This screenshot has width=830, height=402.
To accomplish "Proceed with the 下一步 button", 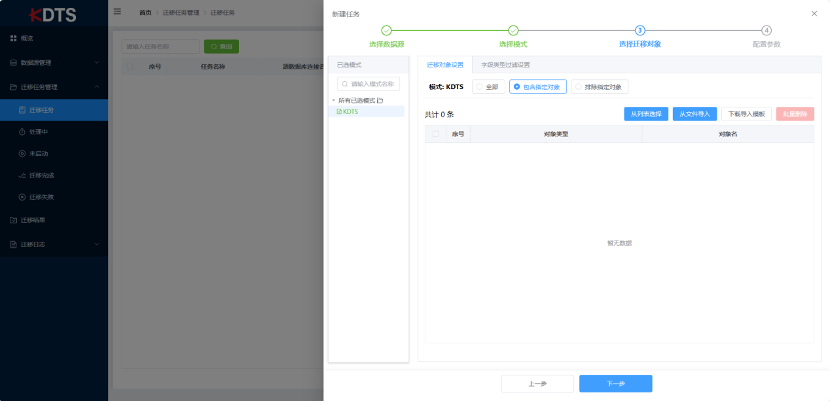I will coord(616,384).
